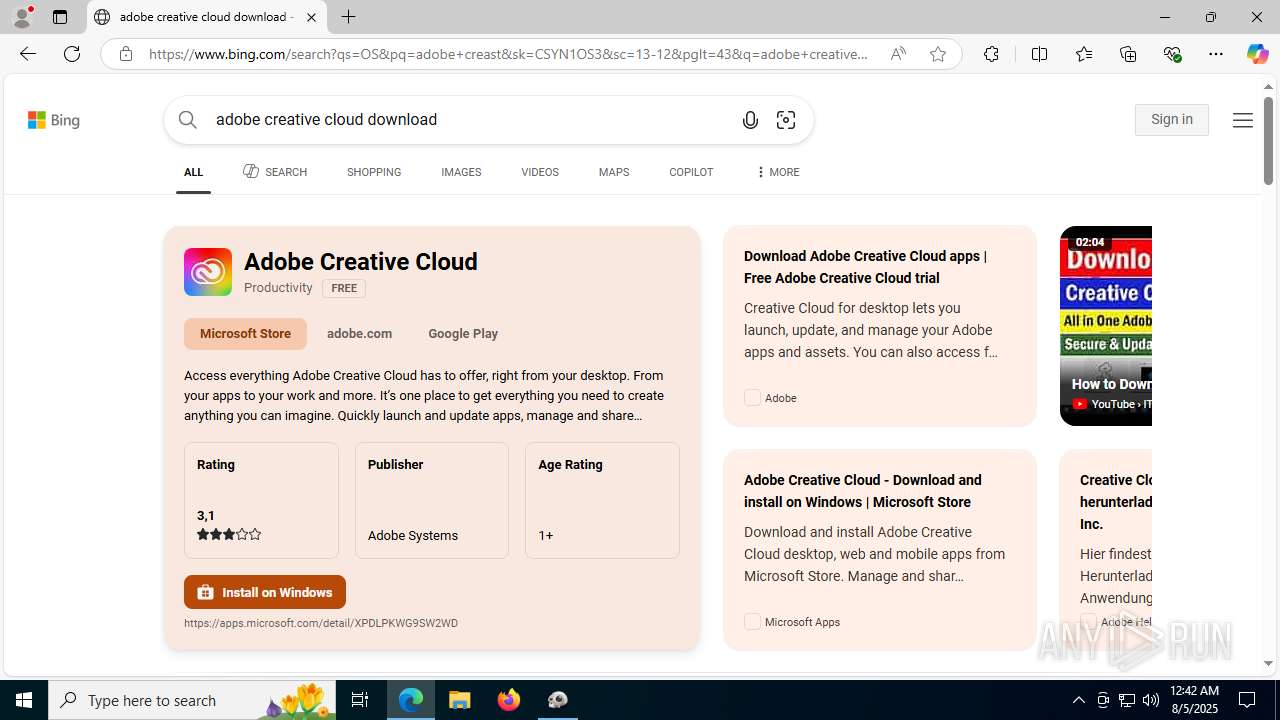Go back with the browser back arrow
The image size is (1280, 720).
pos(27,54)
